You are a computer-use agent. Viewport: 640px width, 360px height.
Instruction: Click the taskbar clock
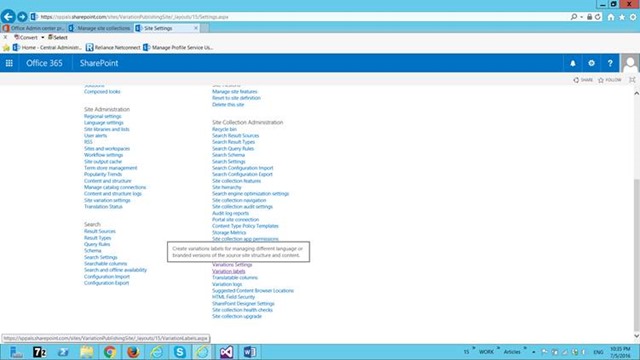620,353
